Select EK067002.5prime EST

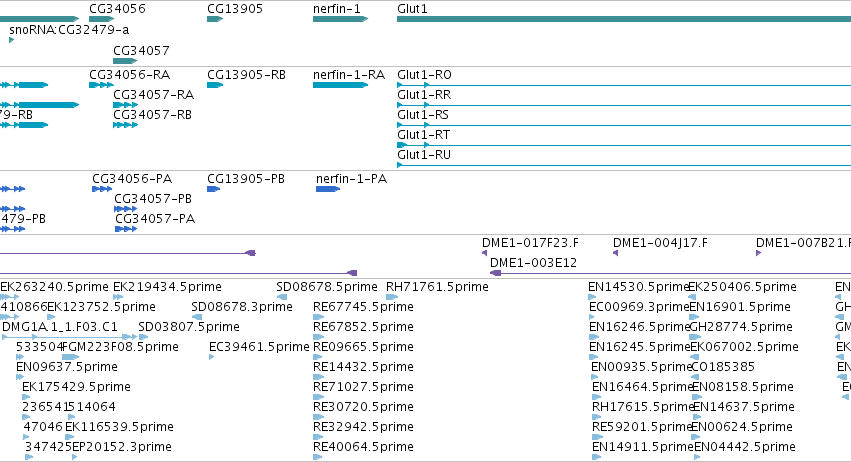(x=744, y=347)
